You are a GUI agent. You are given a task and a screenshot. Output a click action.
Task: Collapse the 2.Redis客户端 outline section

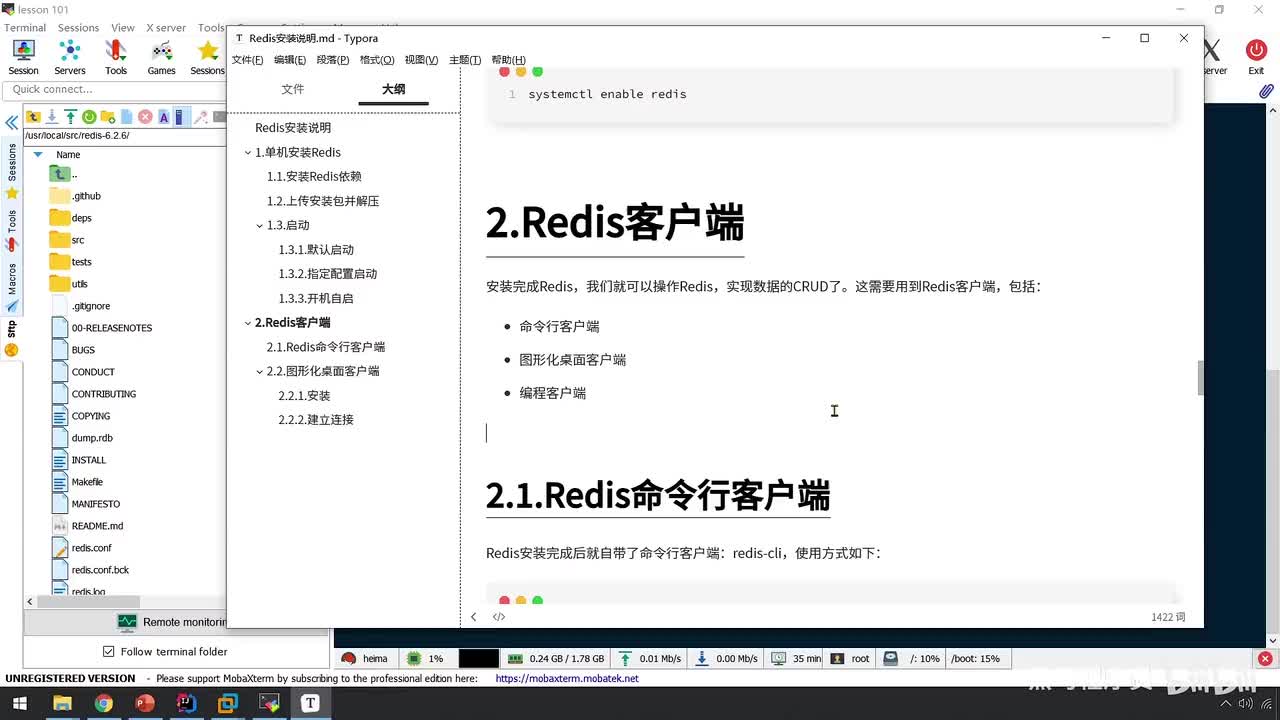click(247, 323)
